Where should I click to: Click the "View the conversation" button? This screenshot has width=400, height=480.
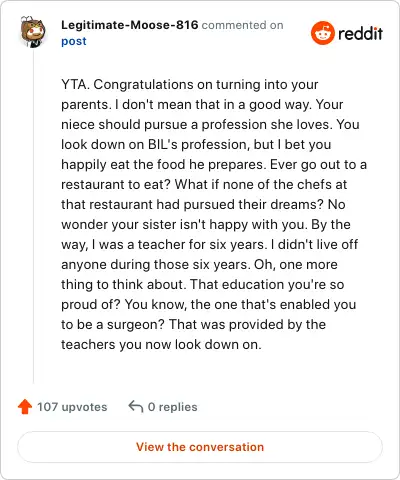(x=200, y=447)
